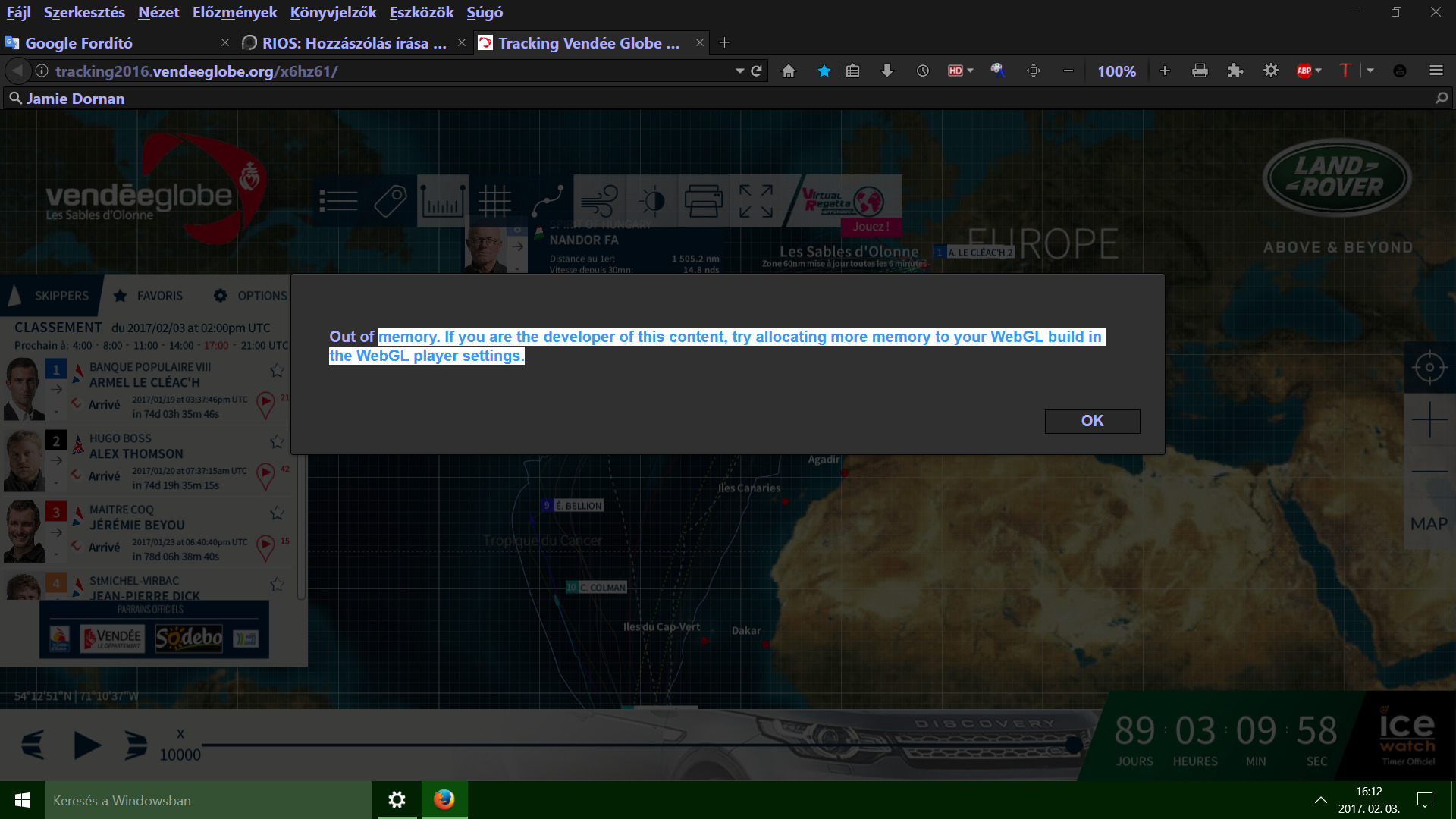Viewport: 1456px width, 819px height.
Task: Open the Adblock Plus dropdown arrow
Action: [1319, 71]
